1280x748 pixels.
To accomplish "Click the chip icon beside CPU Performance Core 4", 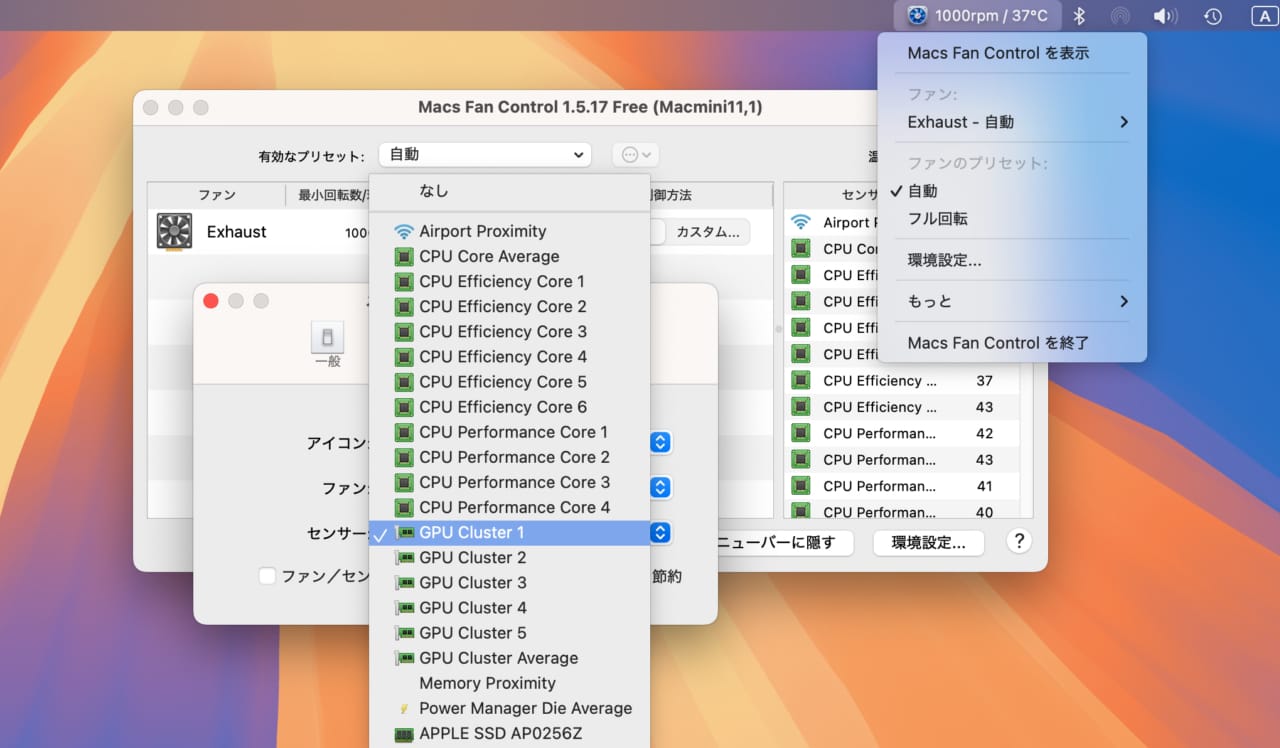I will pyautogui.click(x=404, y=507).
